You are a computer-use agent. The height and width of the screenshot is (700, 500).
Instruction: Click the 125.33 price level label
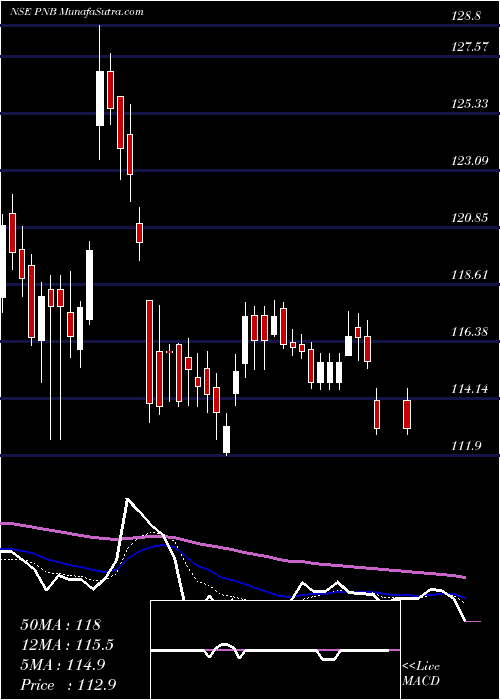coord(470,104)
